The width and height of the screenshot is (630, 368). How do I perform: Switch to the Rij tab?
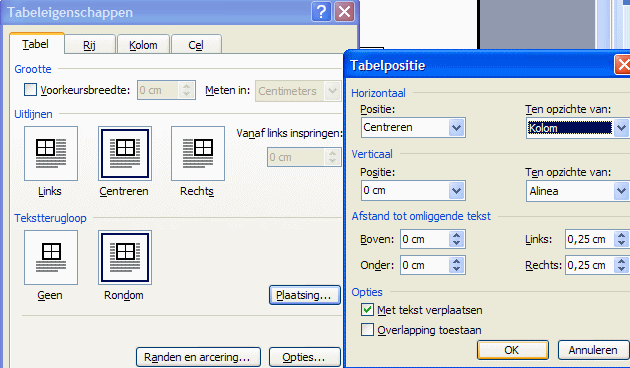pyautogui.click(x=90, y=44)
